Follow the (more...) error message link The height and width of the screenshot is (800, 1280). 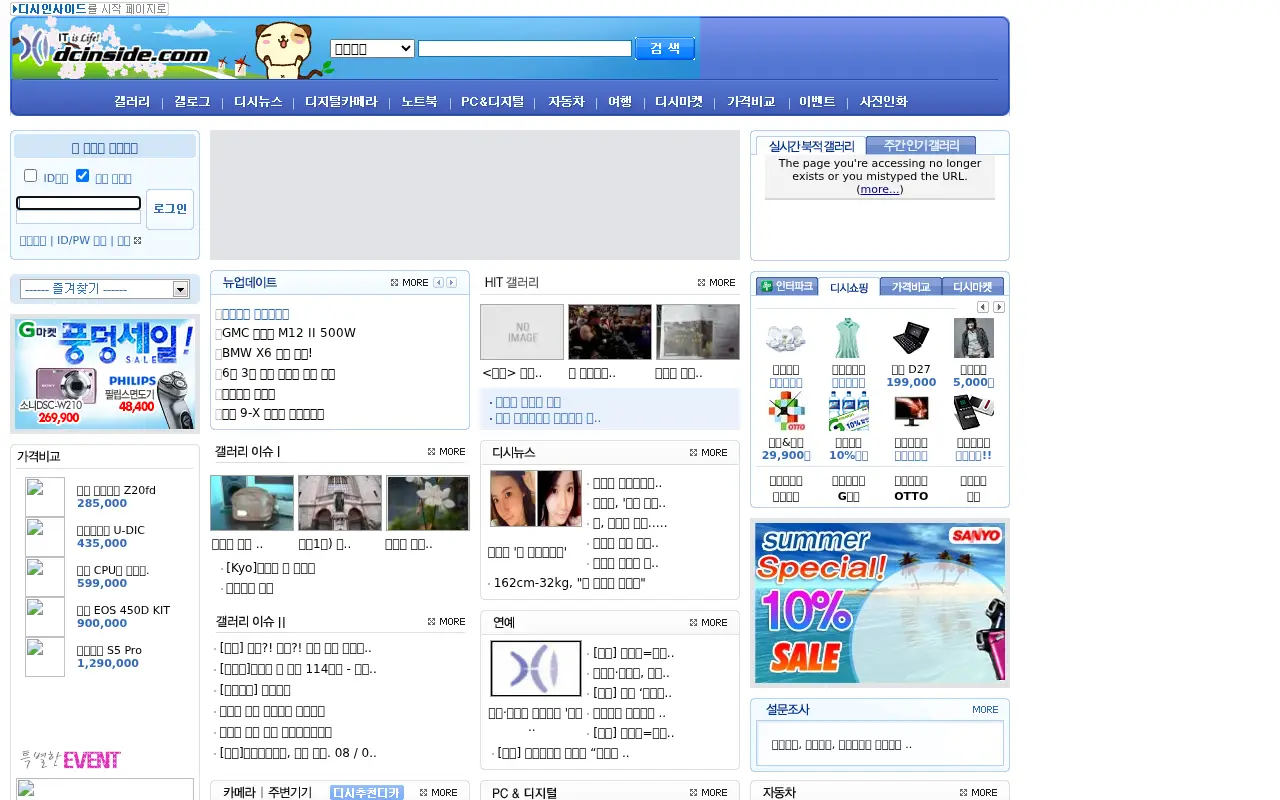tap(880, 189)
